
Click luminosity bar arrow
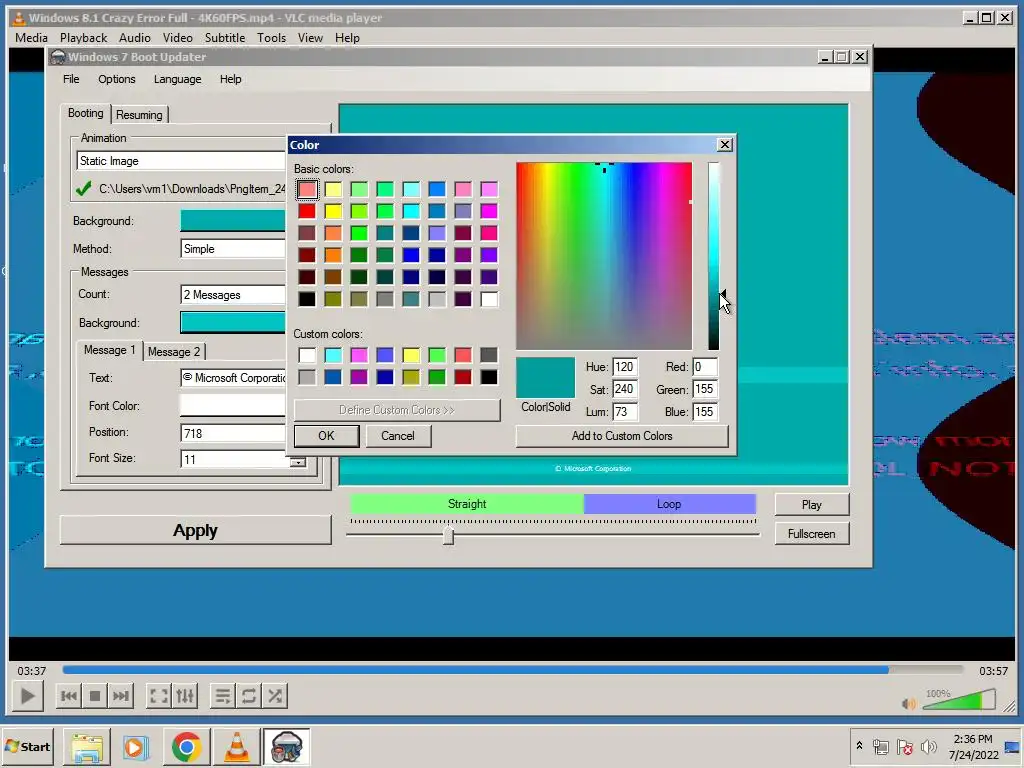coord(723,295)
